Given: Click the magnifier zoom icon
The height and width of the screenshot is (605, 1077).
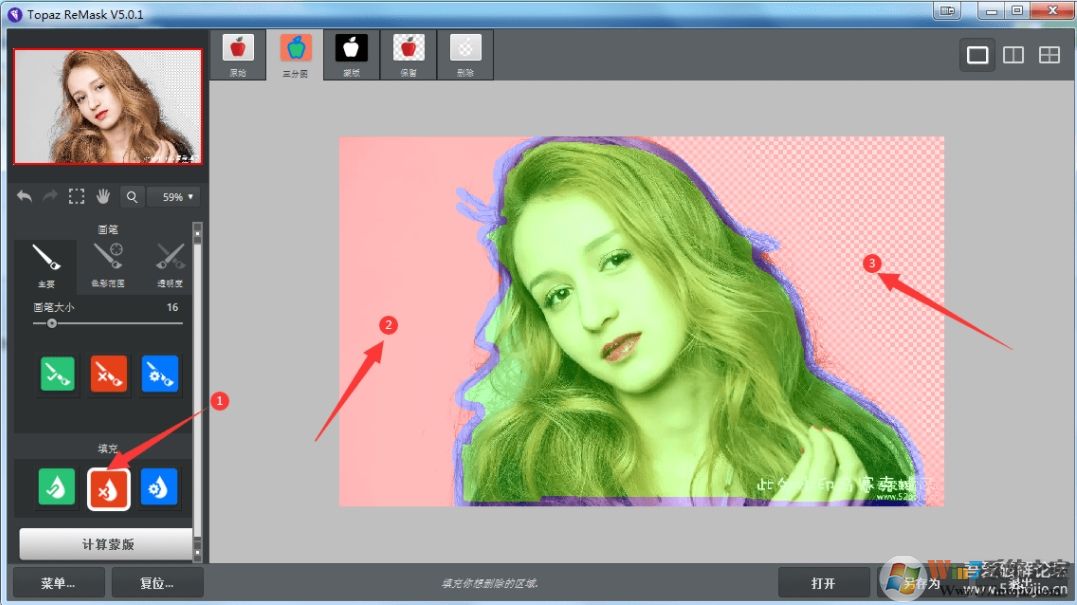Looking at the screenshot, I should tap(133, 197).
